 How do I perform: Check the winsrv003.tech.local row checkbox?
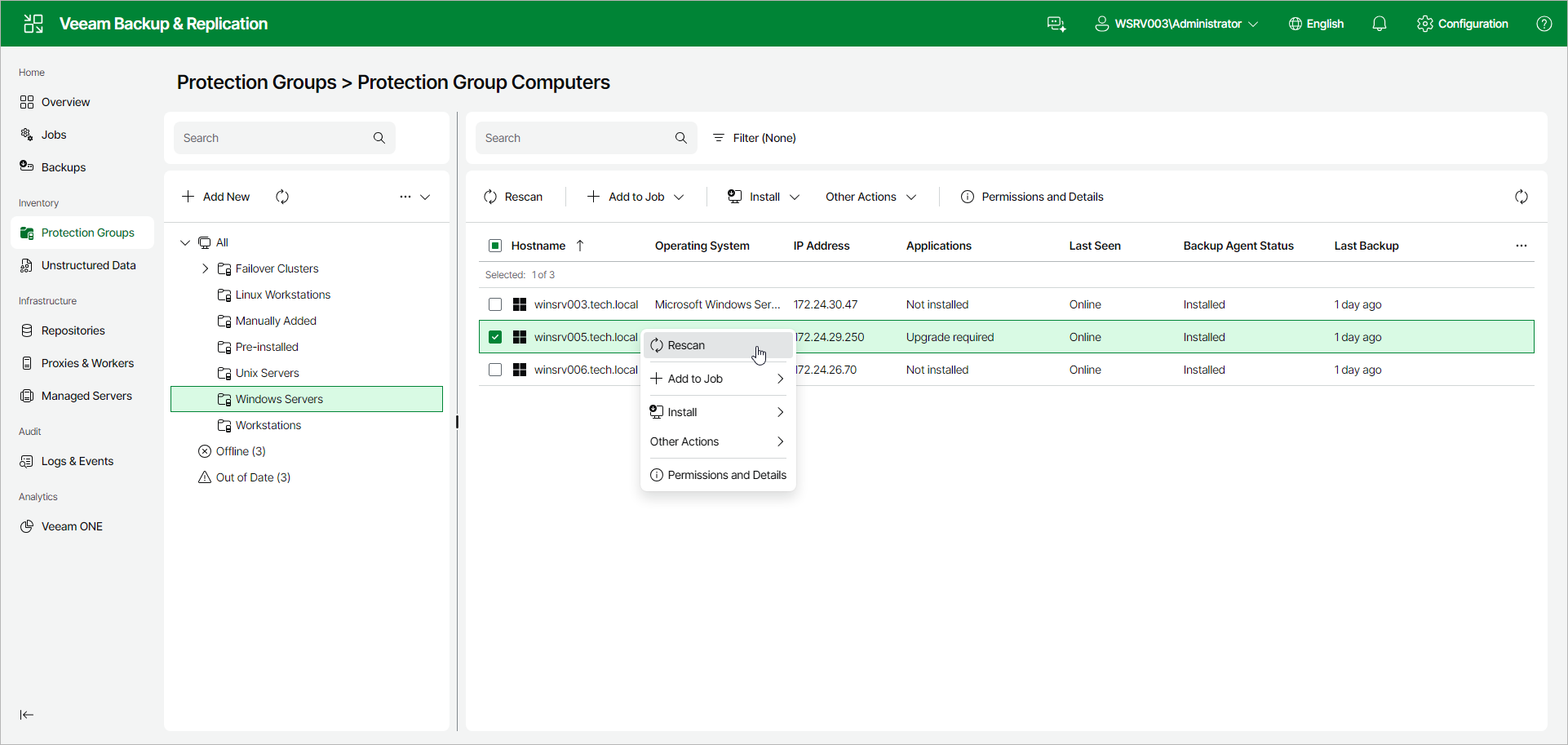[x=495, y=304]
